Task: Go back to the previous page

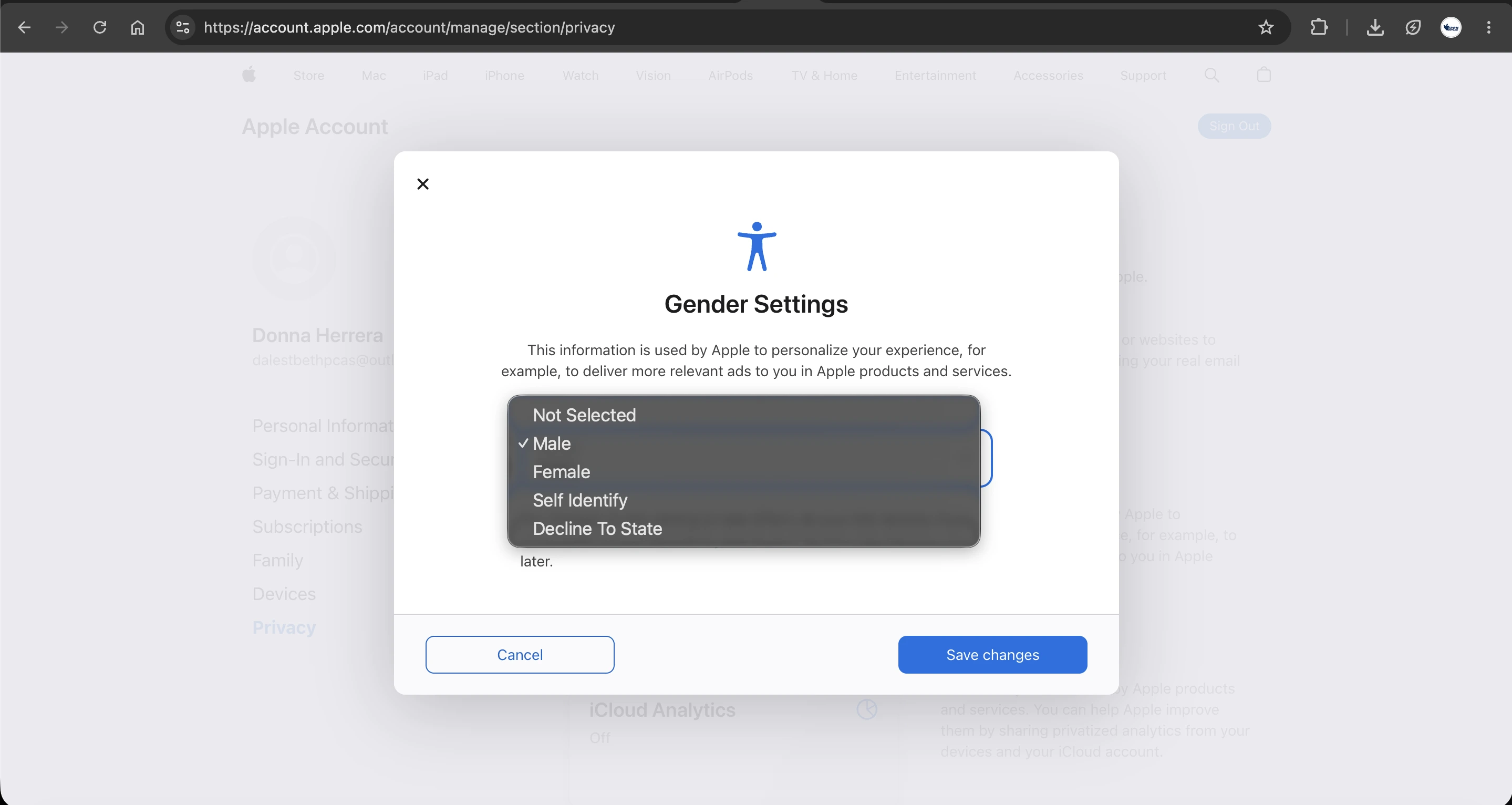Action: pos(24,27)
